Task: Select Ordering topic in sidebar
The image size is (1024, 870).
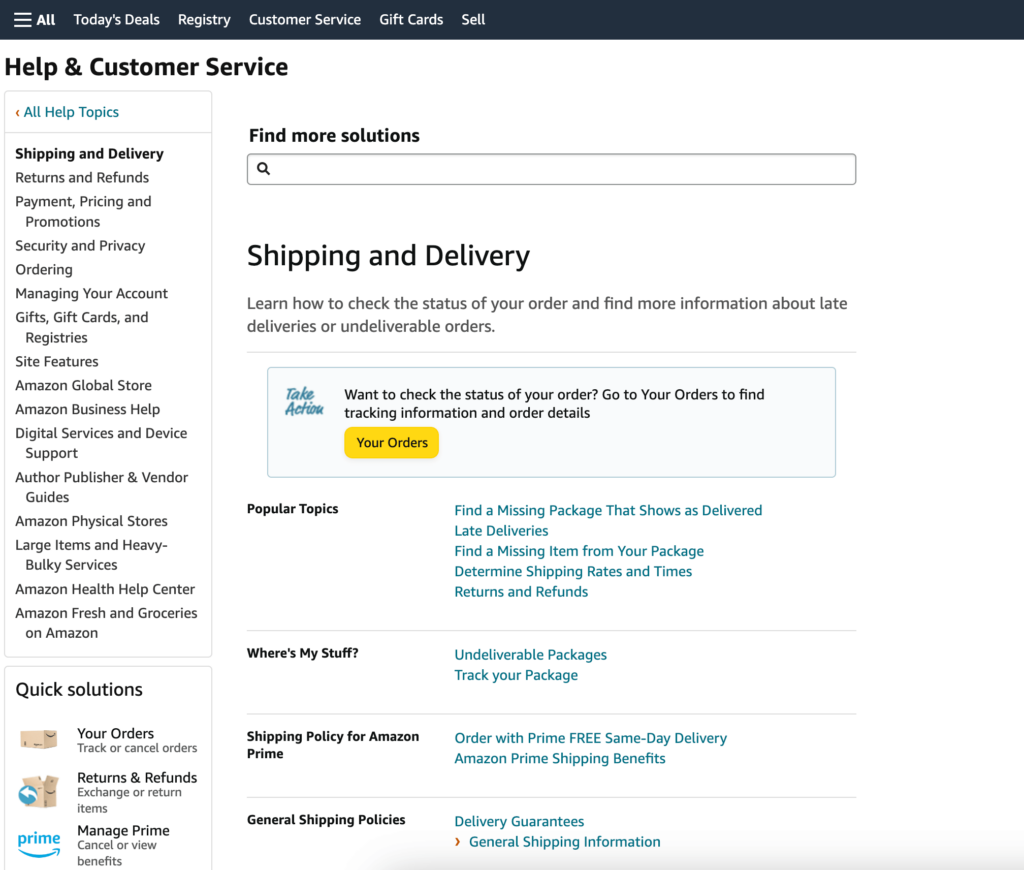Action: pos(44,270)
